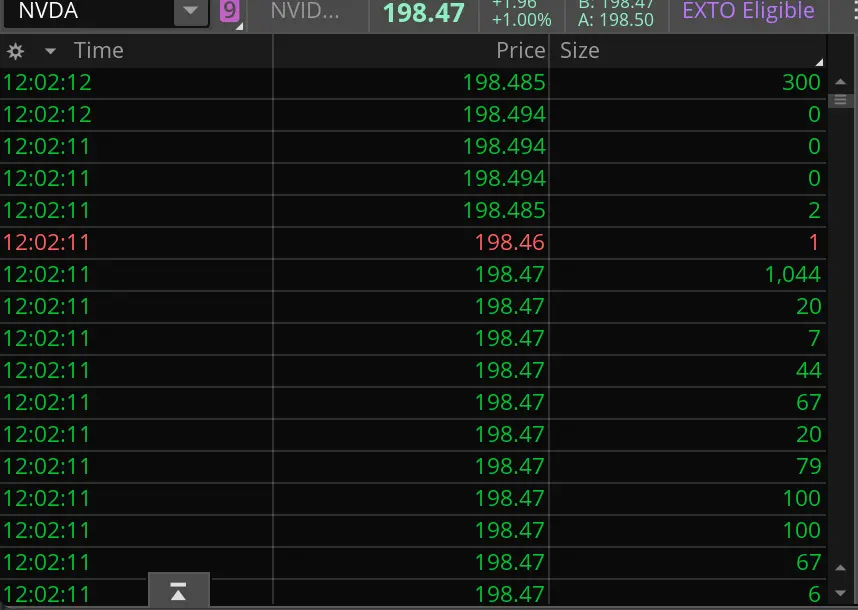This screenshot has height=610, width=858.
Task: Click the scroll-down arrow at scrollbar bottom
Action: point(840,594)
